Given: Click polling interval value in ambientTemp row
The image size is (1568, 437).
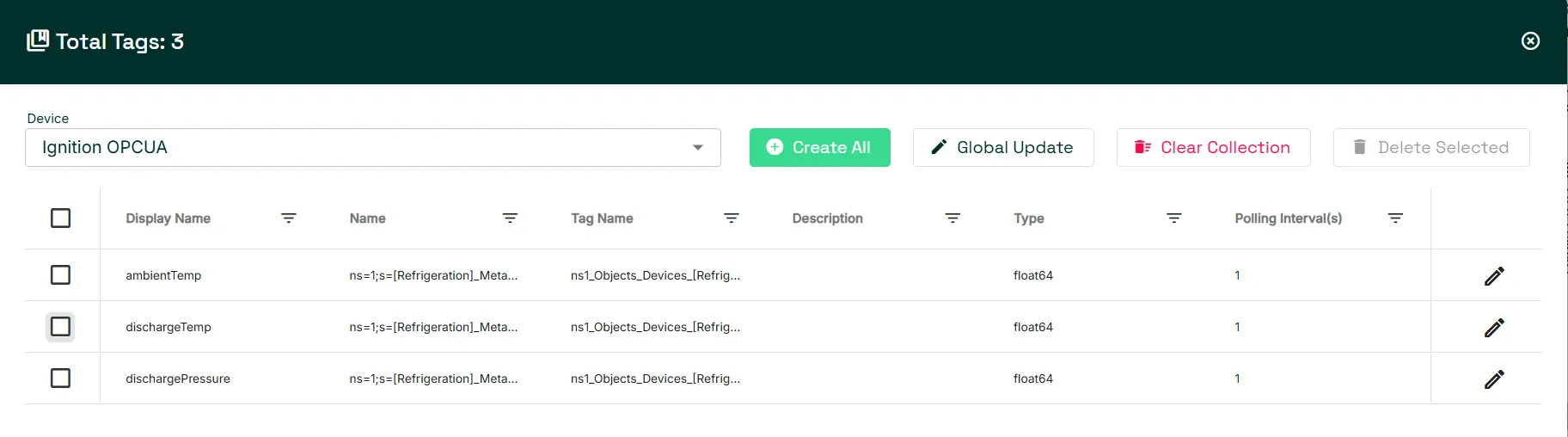Looking at the screenshot, I should click(1237, 275).
